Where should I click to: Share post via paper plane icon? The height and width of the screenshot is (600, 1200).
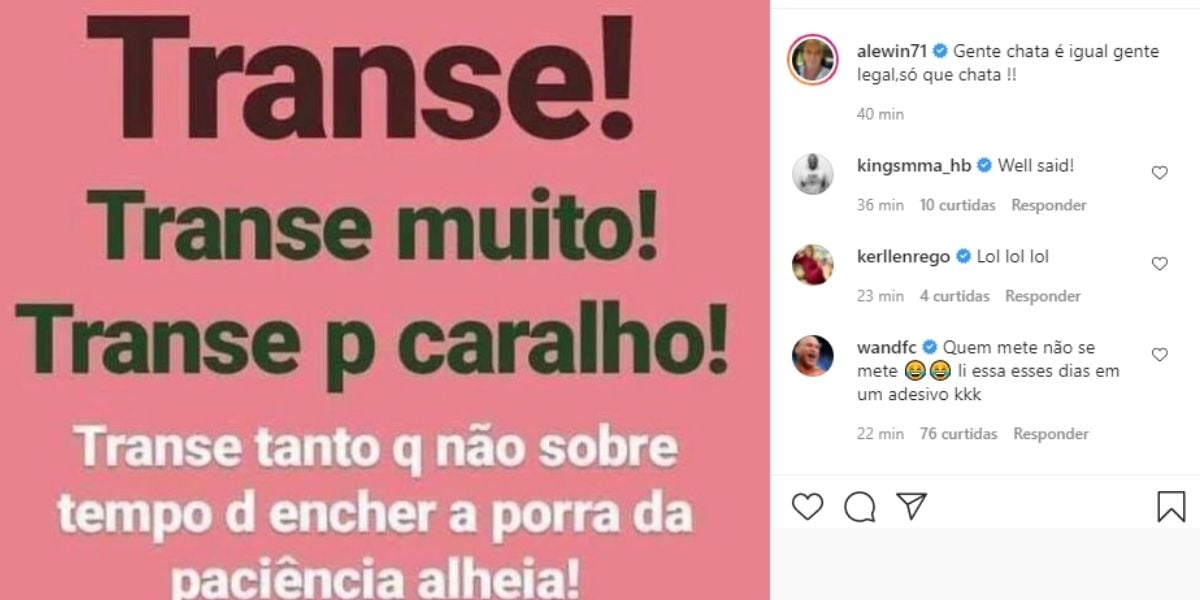tap(911, 506)
